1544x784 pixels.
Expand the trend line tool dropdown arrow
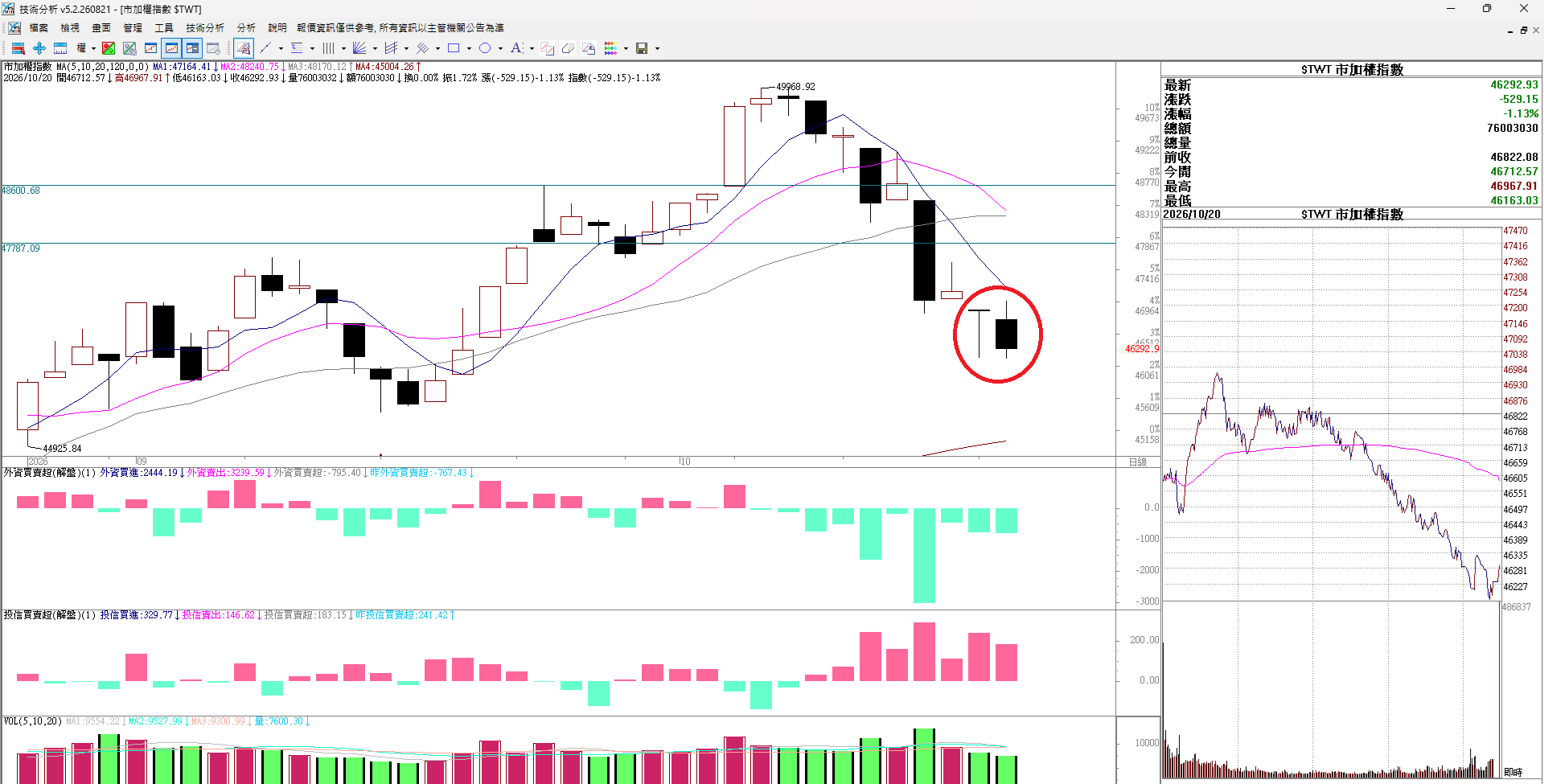(281, 48)
